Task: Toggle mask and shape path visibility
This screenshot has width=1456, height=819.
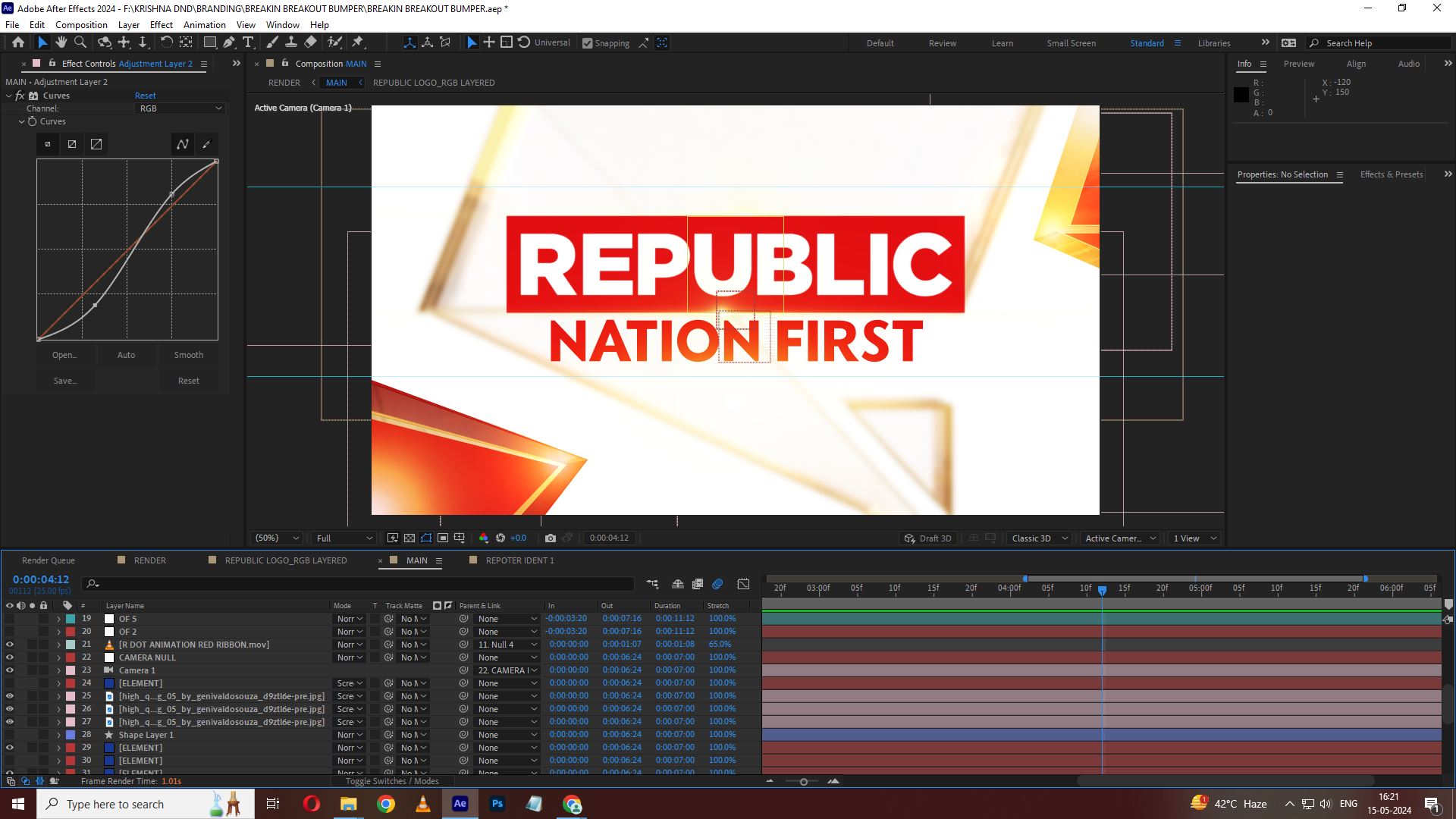Action: coord(426,538)
